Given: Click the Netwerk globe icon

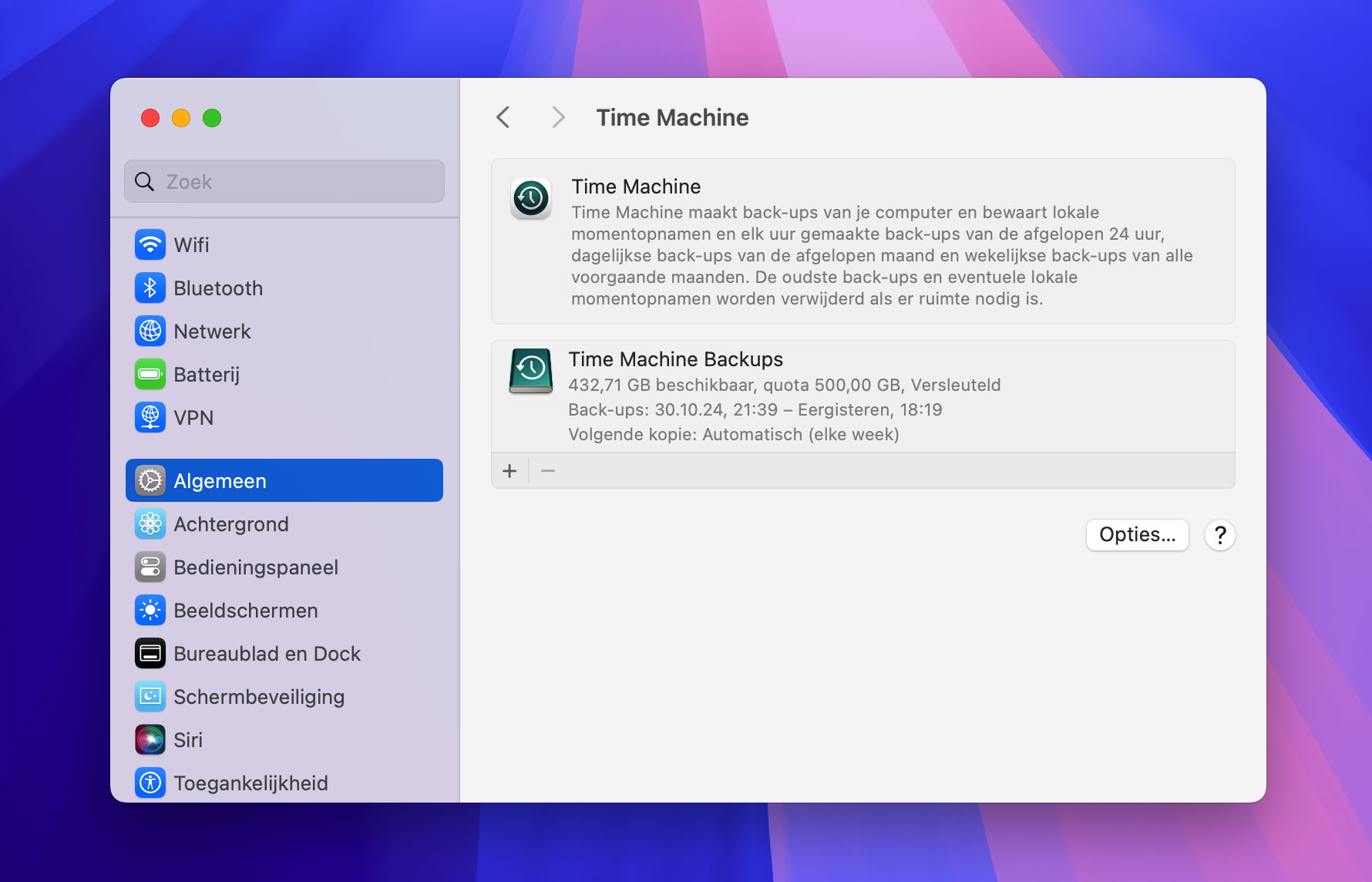Looking at the screenshot, I should tap(150, 332).
